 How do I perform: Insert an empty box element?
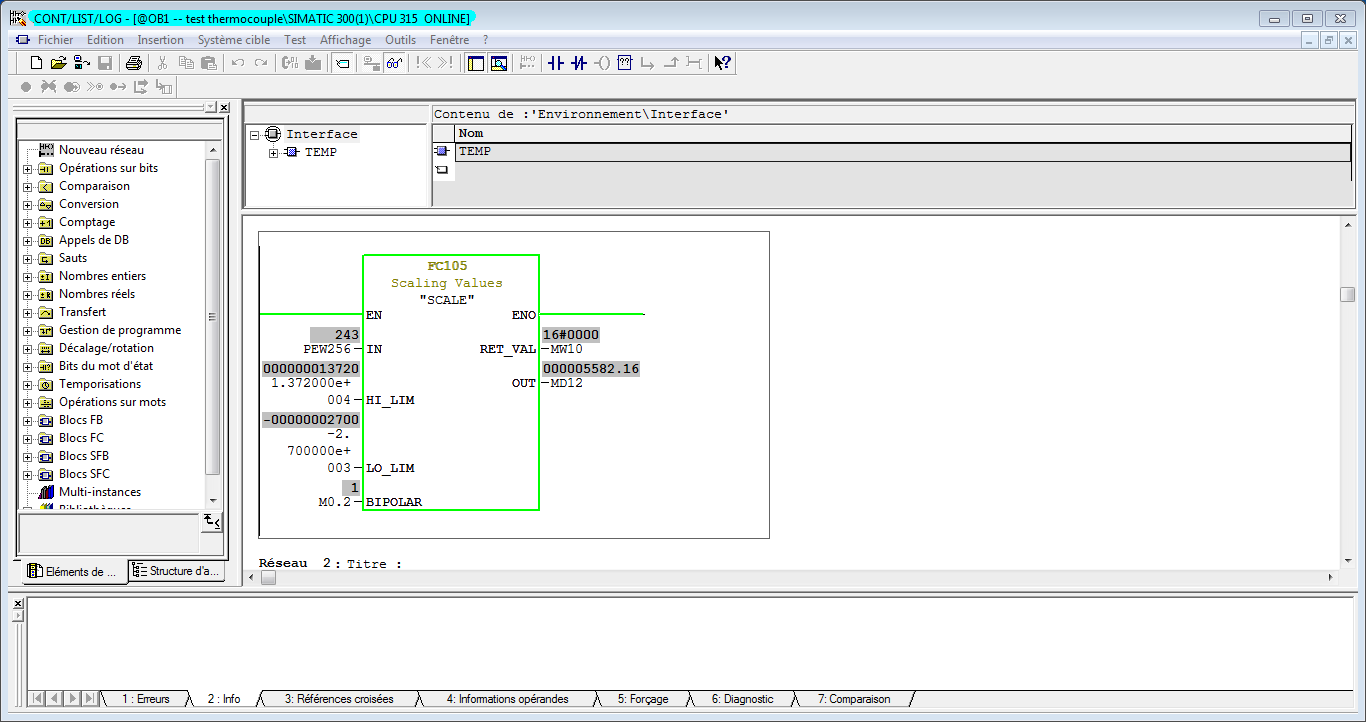tap(625, 63)
